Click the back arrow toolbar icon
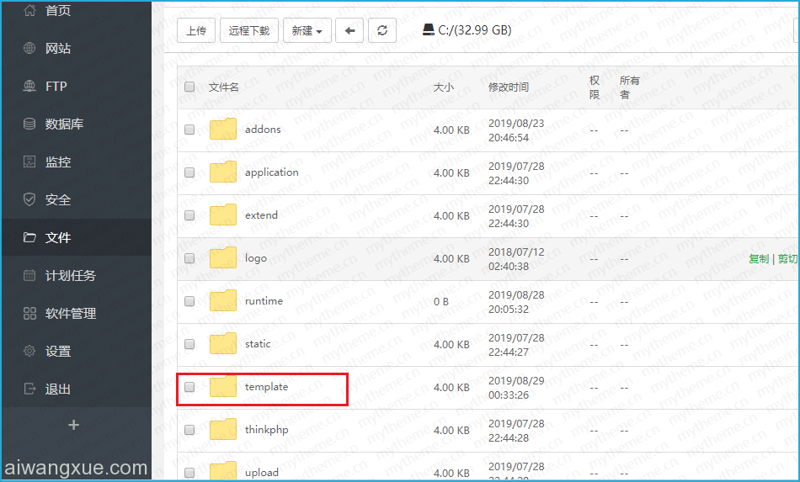This screenshot has height=482, width=800. click(349, 31)
